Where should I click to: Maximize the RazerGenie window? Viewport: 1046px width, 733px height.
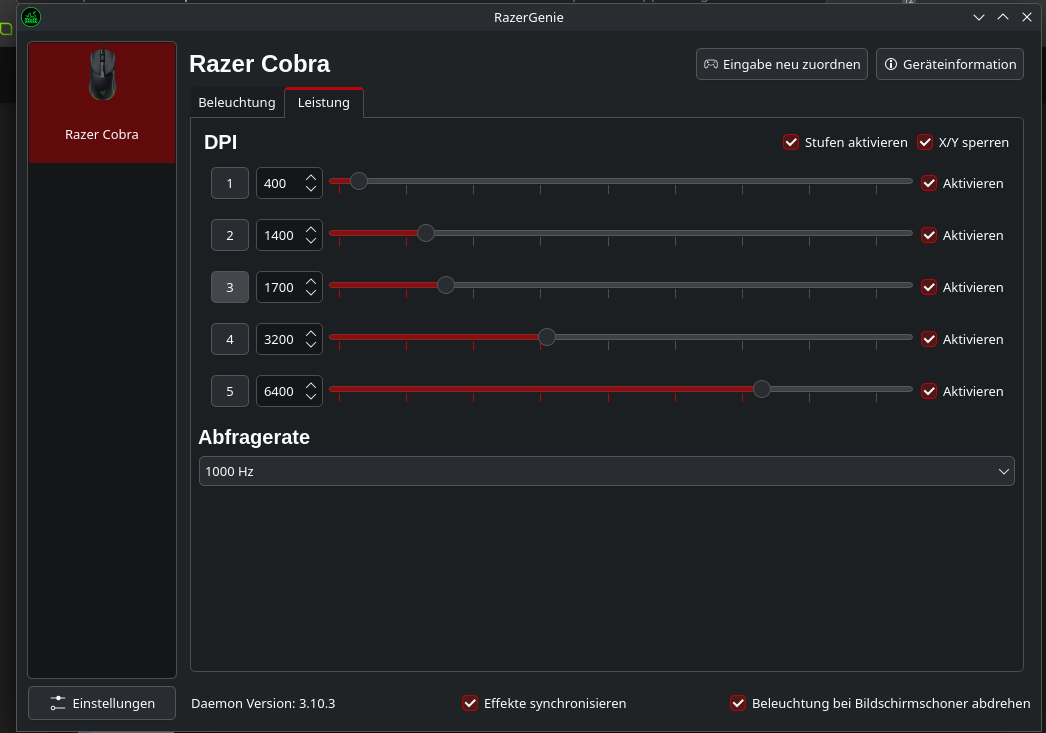pos(1003,17)
